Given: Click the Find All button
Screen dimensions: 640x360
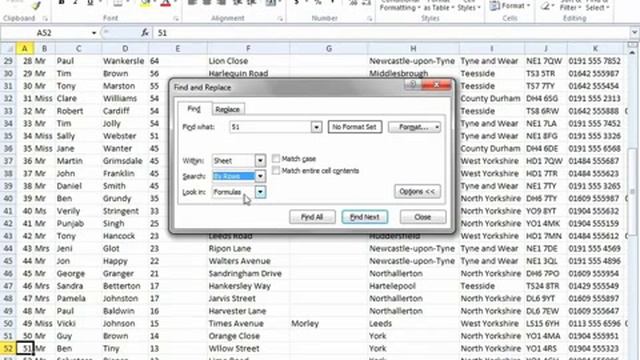Looking at the screenshot, I should click(x=312, y=217).
